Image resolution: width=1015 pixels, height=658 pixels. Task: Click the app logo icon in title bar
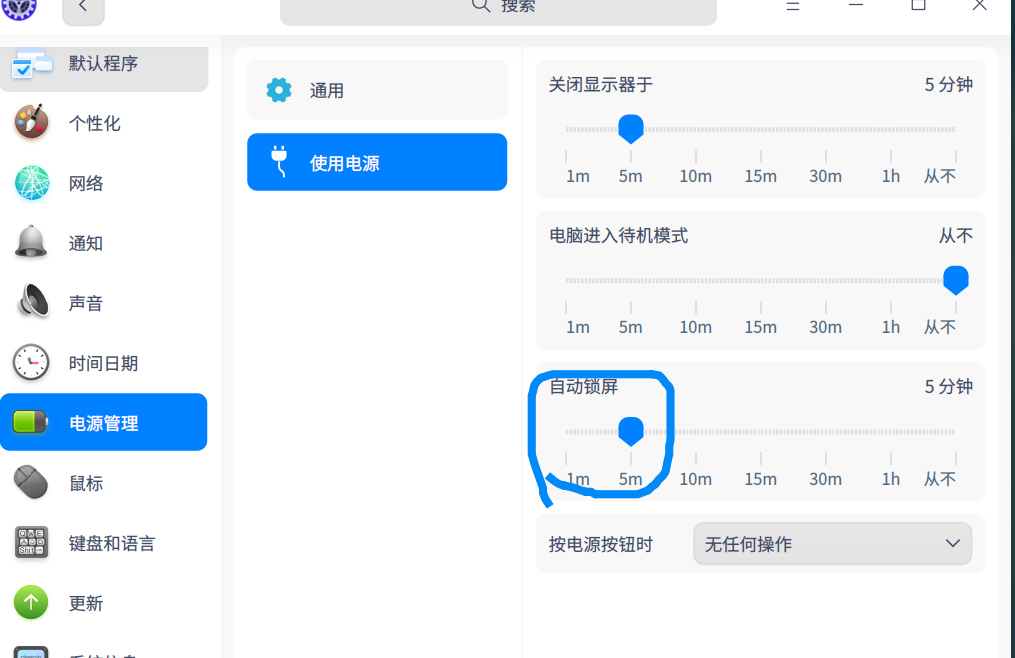pyautogui.click(x=19, y=8)
